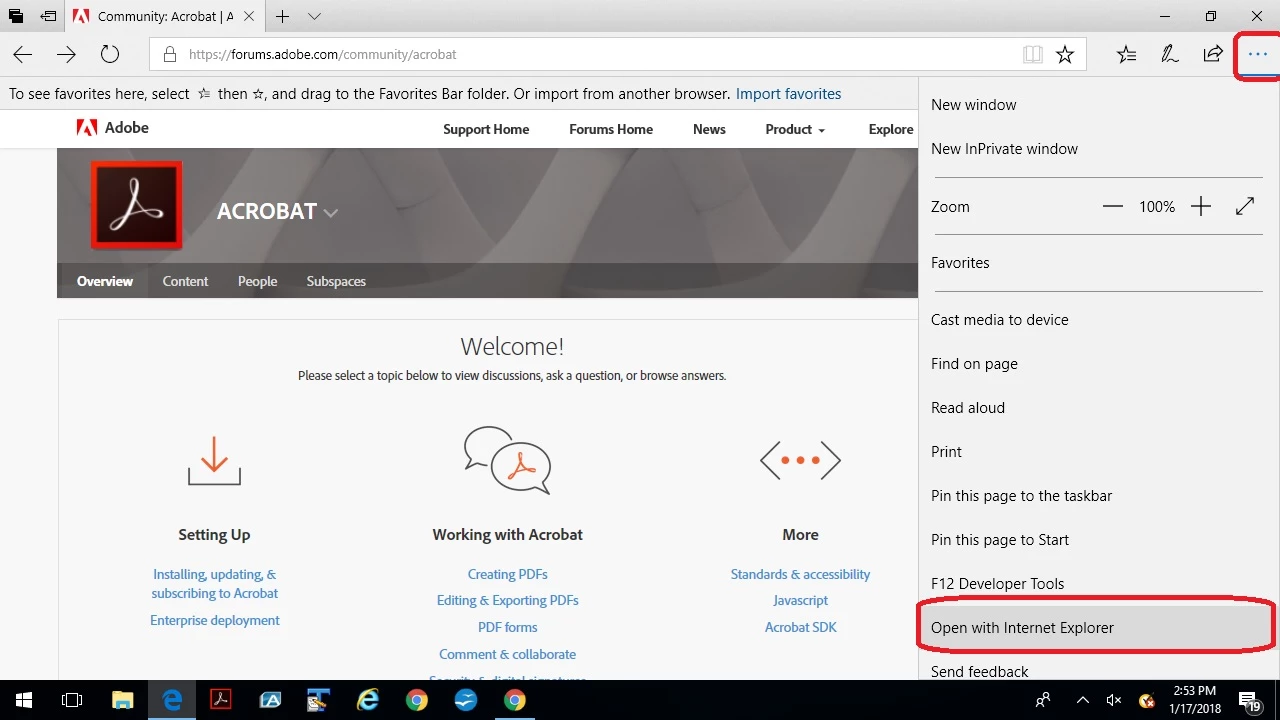This screenshot has height=720, width=1280.
Task: Open Enterprise deployment link
Action: 215,620
